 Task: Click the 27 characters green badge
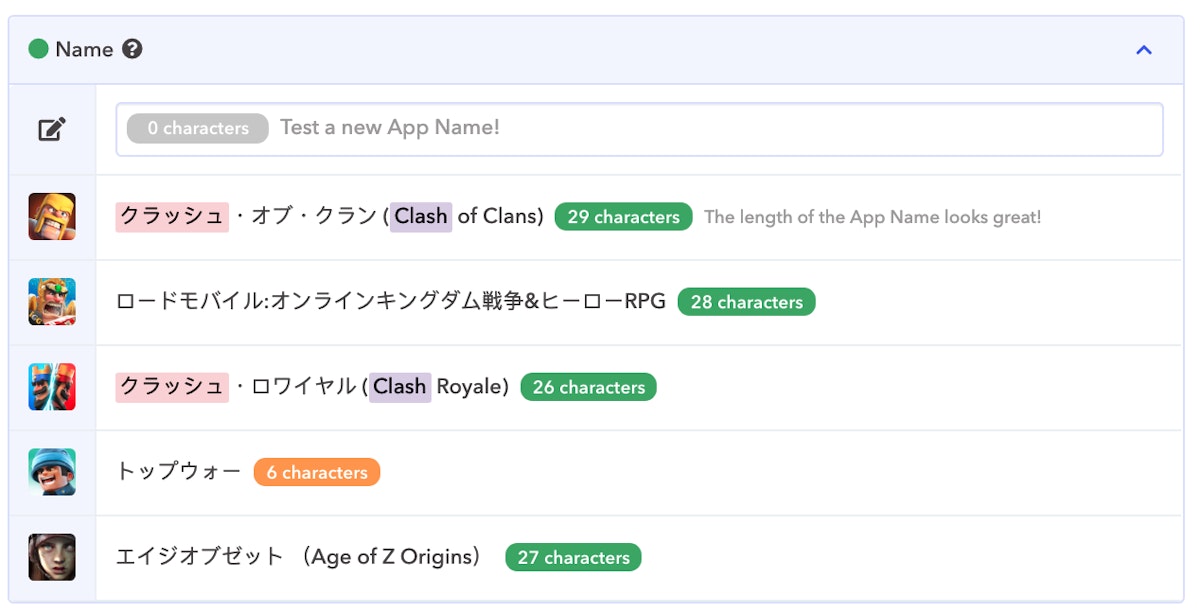573,557
